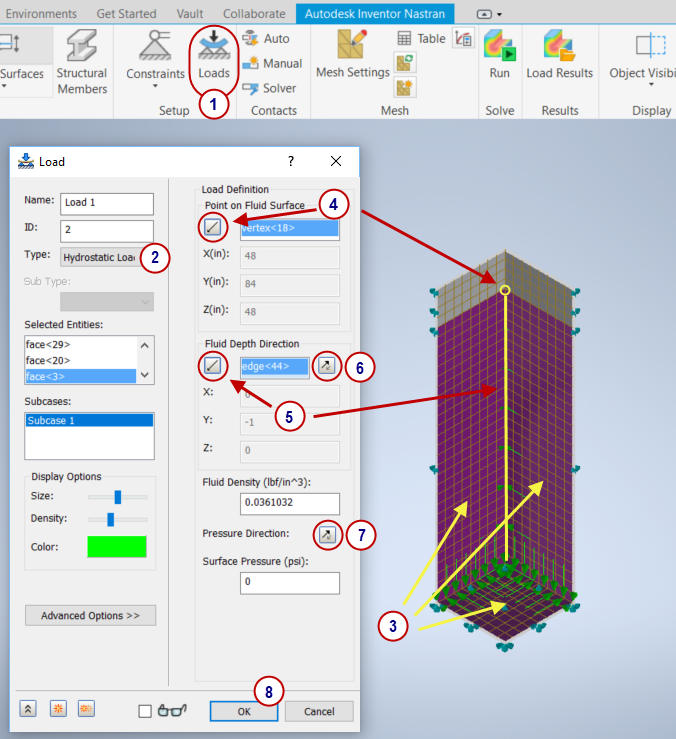Screen dimensions: 676x739
Task: Click the edge<44> selection field
Action: (275, 367)
